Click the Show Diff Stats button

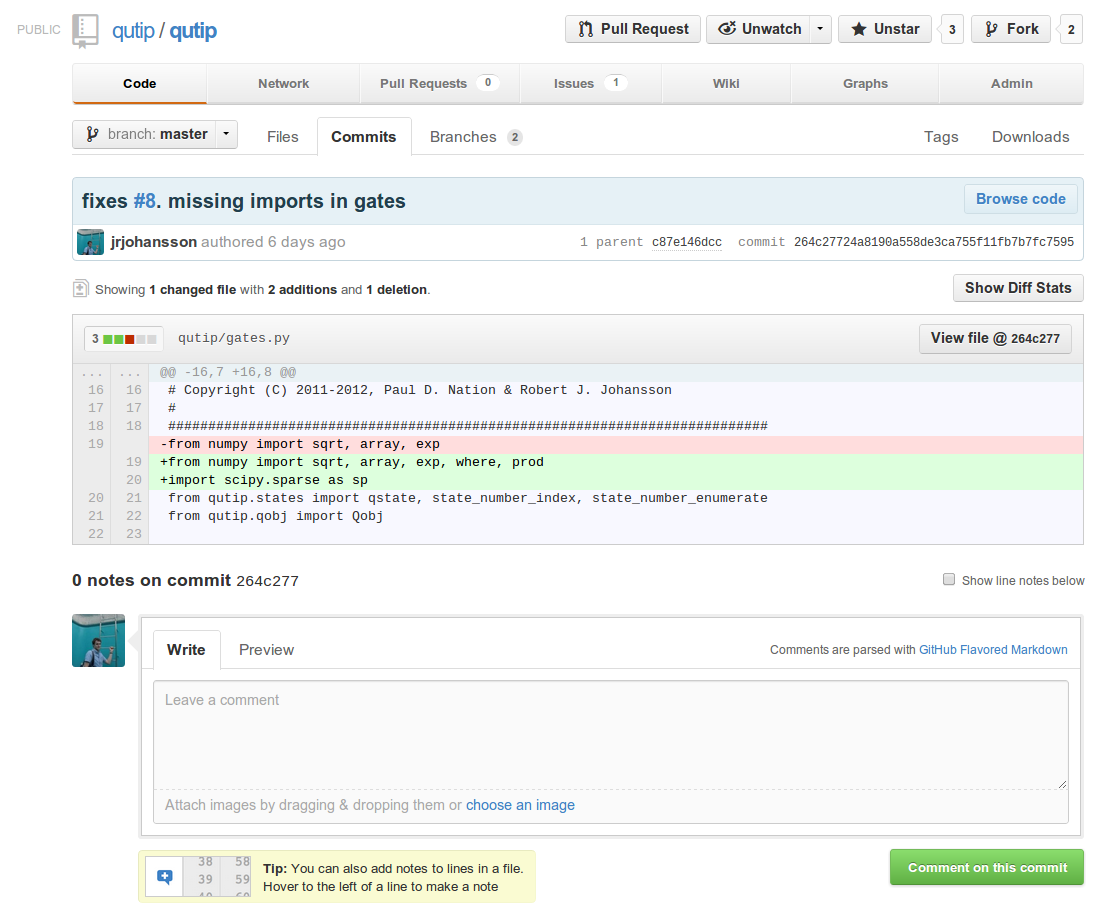point(1017,288)
